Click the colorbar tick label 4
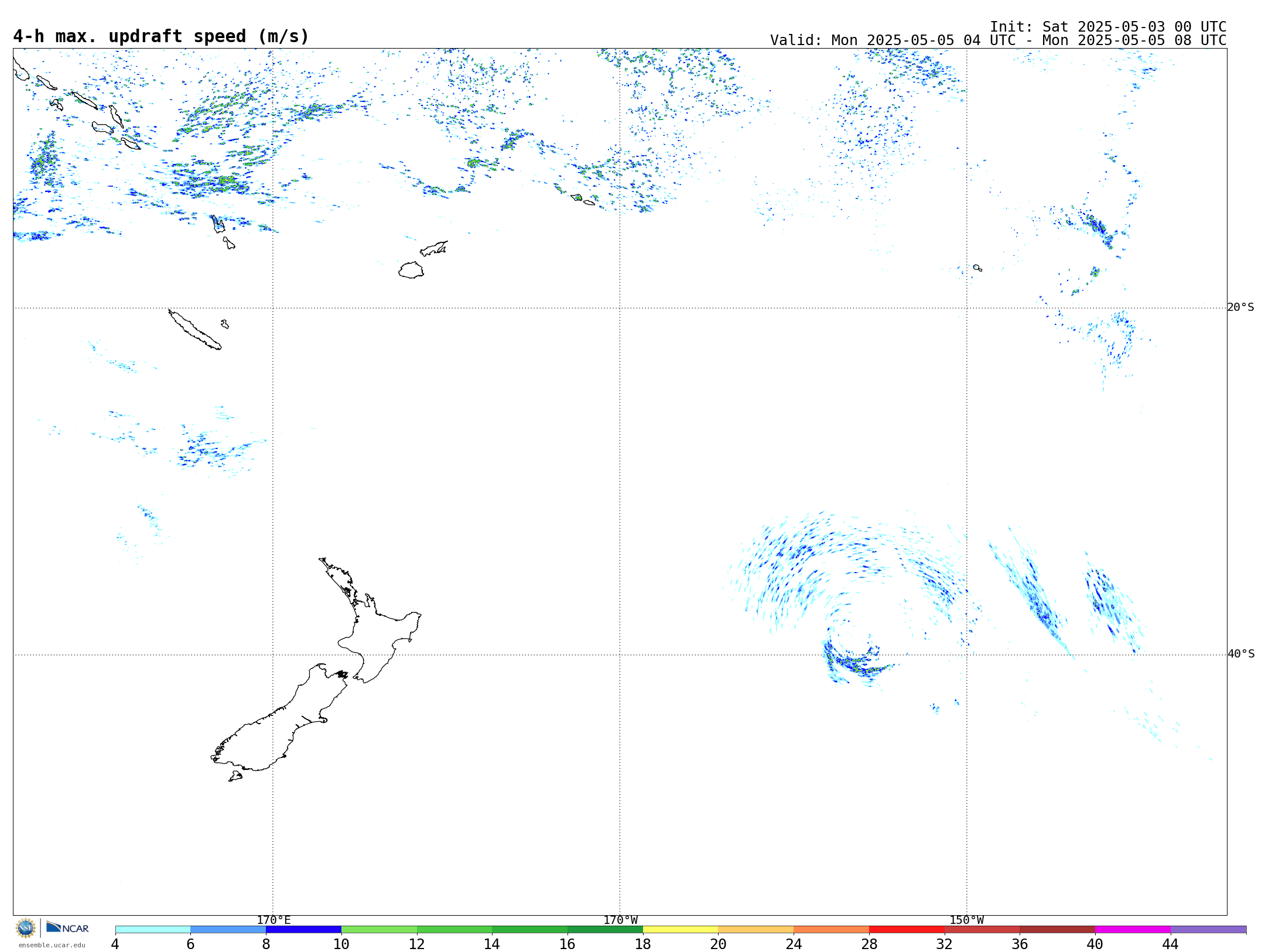 (x=115, y=944)
